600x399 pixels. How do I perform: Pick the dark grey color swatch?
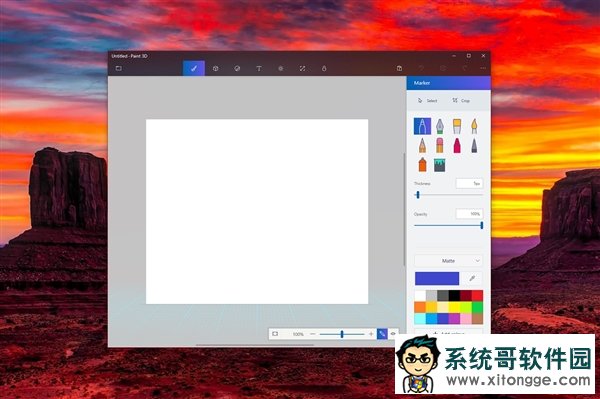(443, 296)
